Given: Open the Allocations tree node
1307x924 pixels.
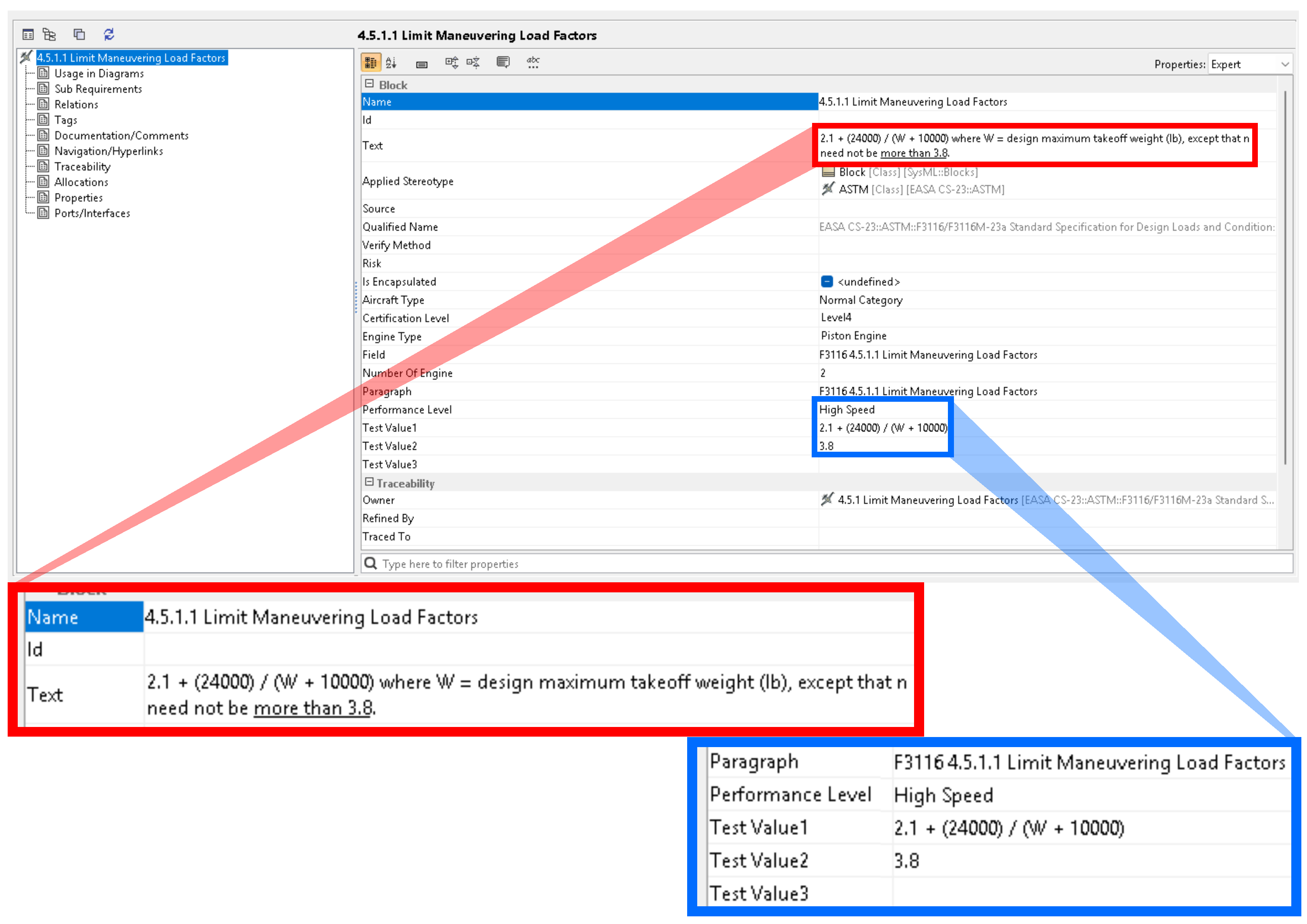Looking at the screenshot, I should tap(81, 182).
